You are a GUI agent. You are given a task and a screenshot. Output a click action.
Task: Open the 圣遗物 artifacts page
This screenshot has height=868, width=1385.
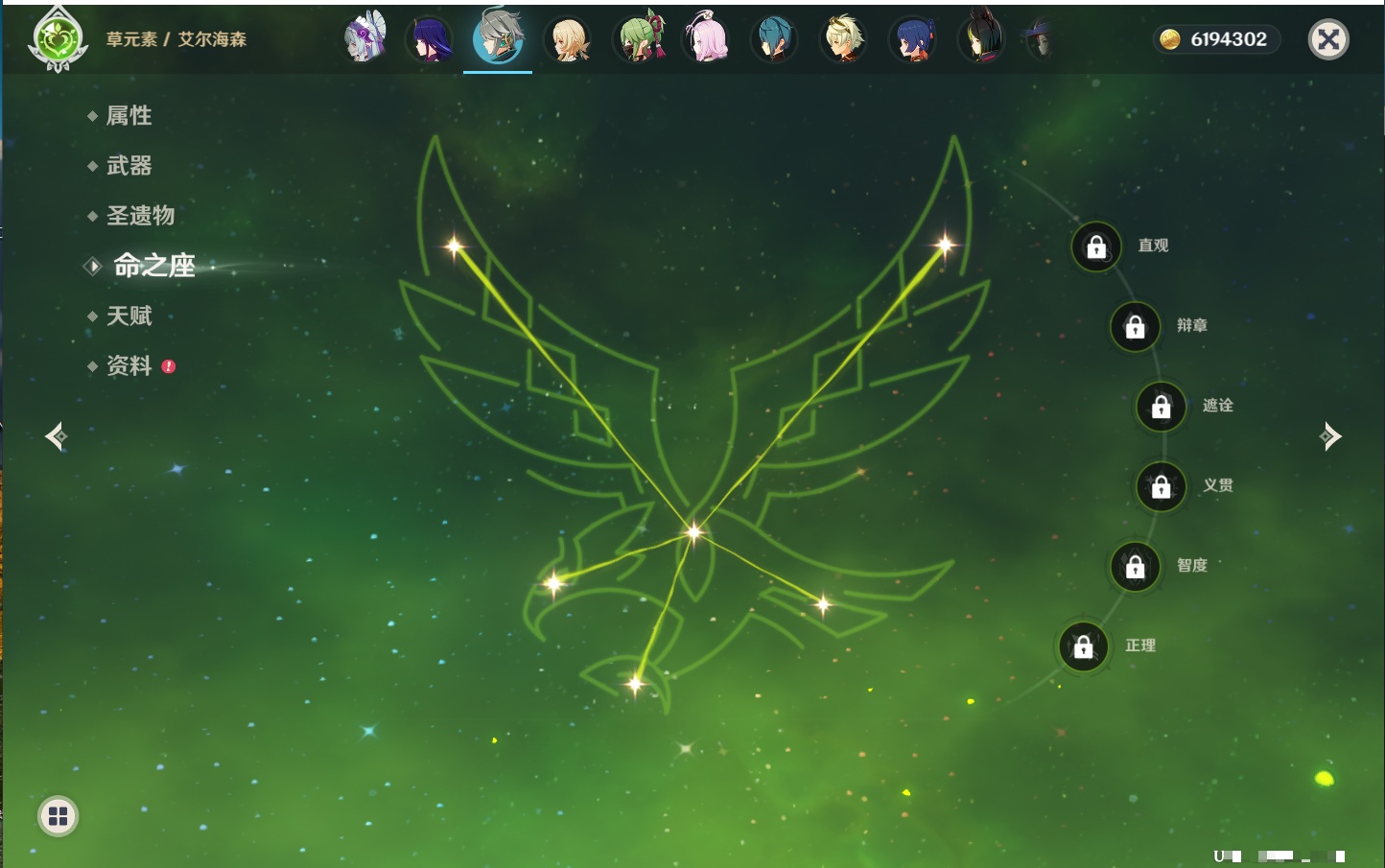(x=140, y=216)
